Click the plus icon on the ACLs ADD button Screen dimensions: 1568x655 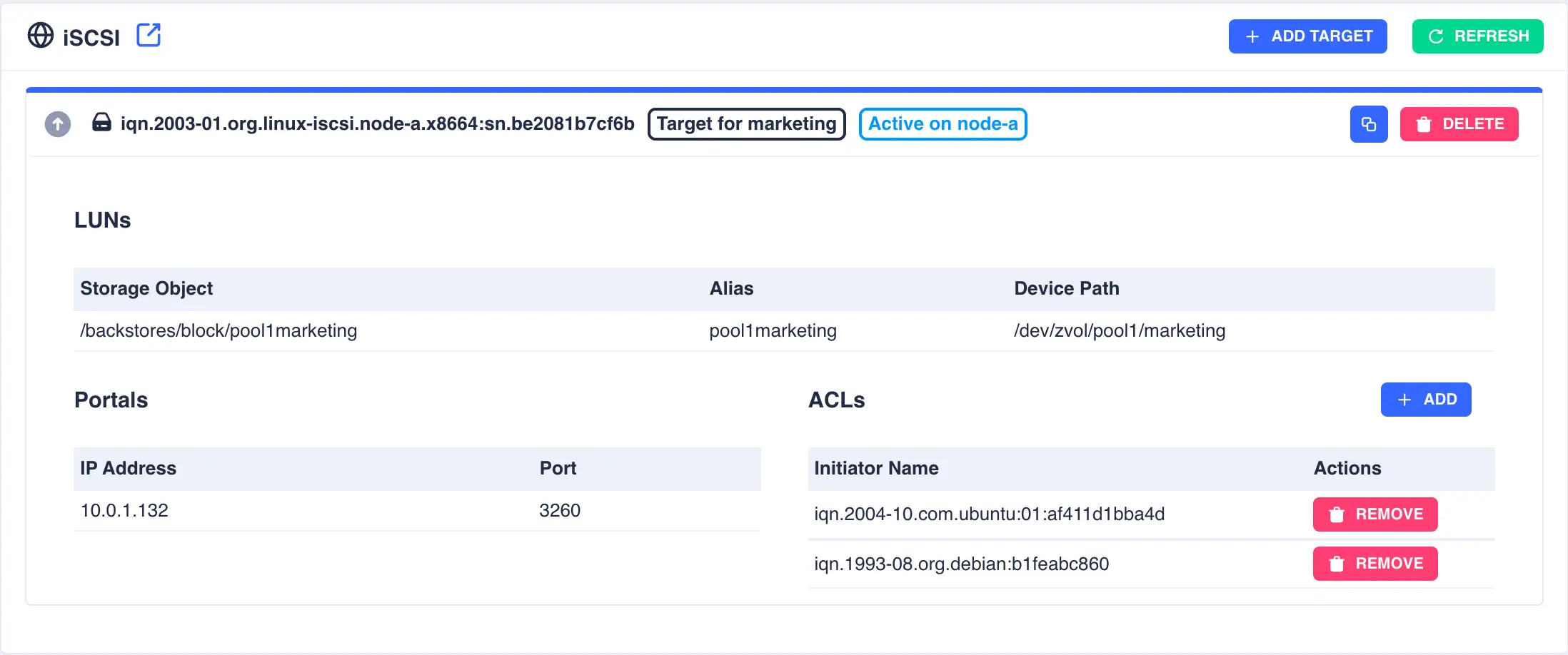pos(1404,400)
